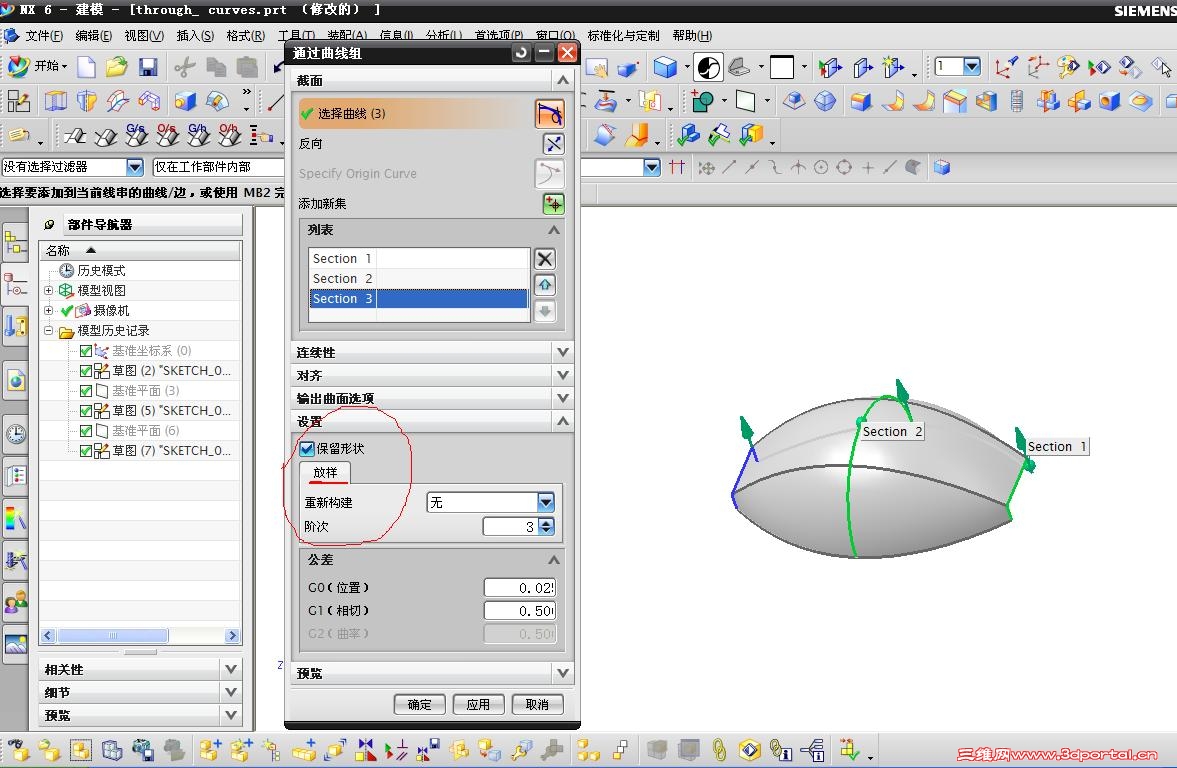1177x768 pixels.
Task: Click the arc center snap icon
Action: pyautogui.click(x=821, y=167)
